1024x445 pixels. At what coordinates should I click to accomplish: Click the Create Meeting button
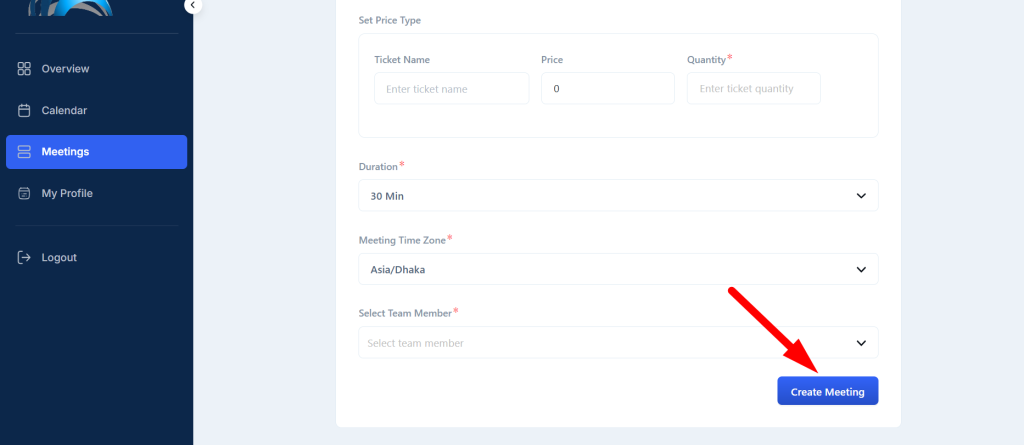coord(827,391)
